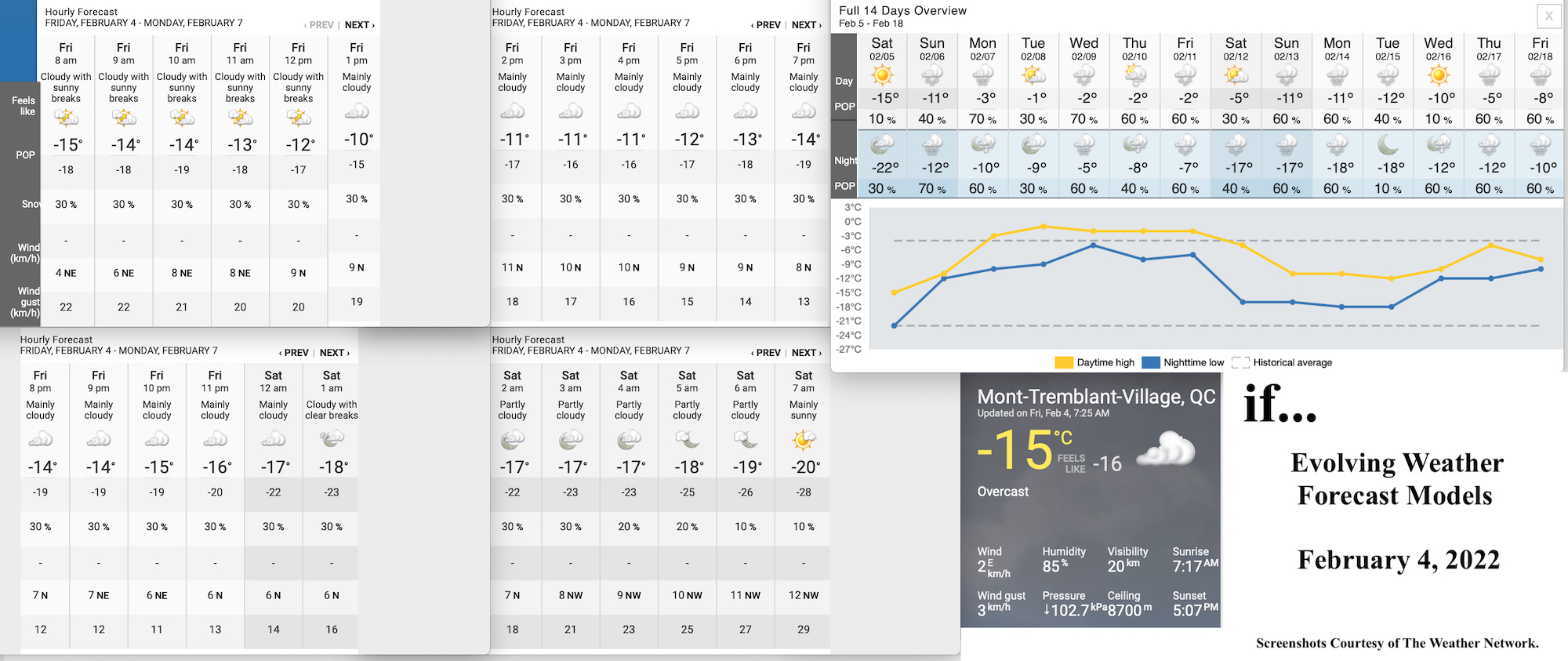Click the Tue 02/08 daytime weather icon
1568x661 pixels.
(x=1033, y=76)
